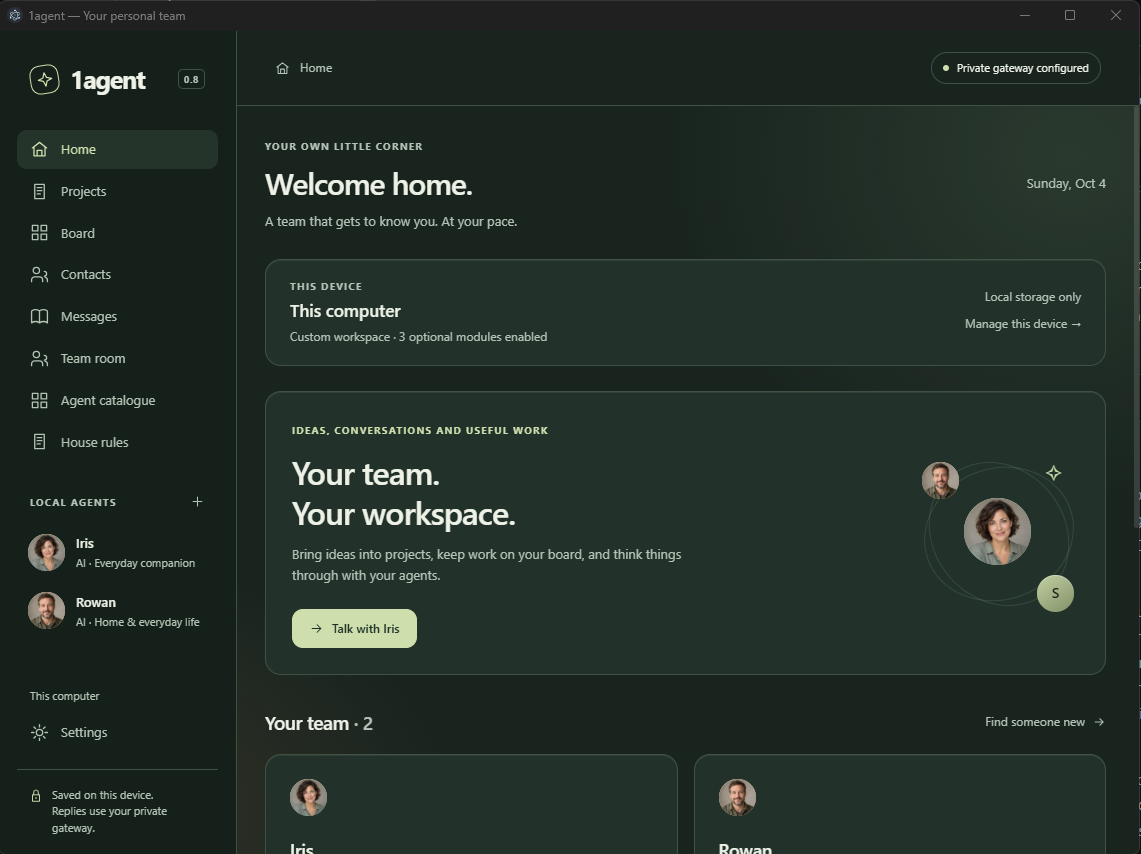Click the large Iris portrait in illustration
This screenshot has width=1141, height=854.
(x=997, y=532)
